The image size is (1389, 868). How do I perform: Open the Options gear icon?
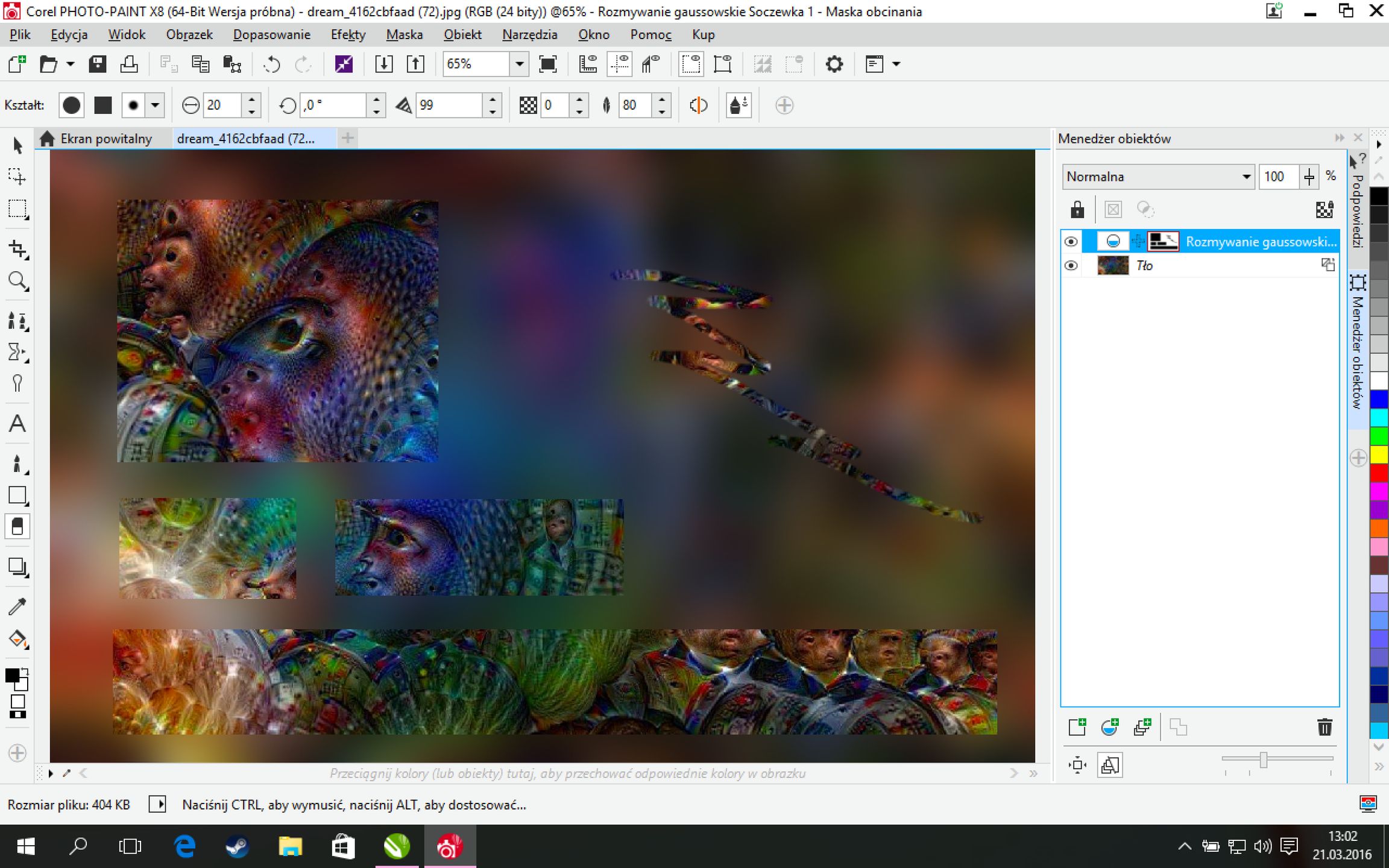coord(834,64)
